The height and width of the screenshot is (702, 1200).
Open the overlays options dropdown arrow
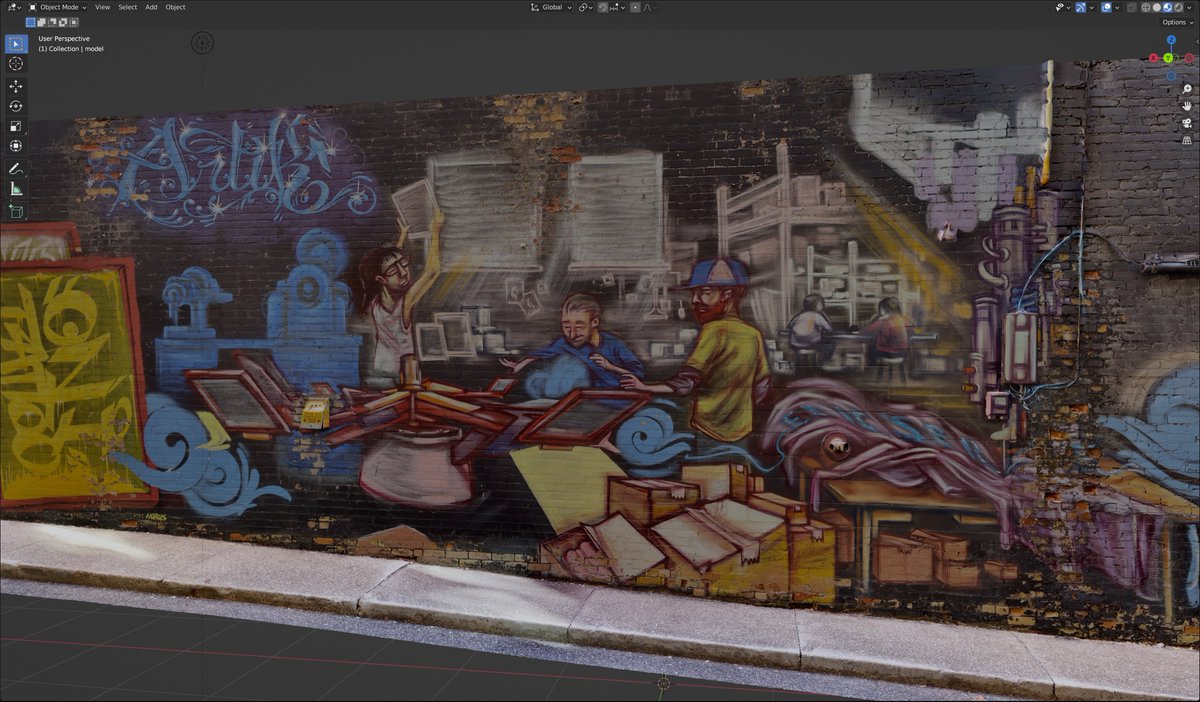coord(1117,7)
